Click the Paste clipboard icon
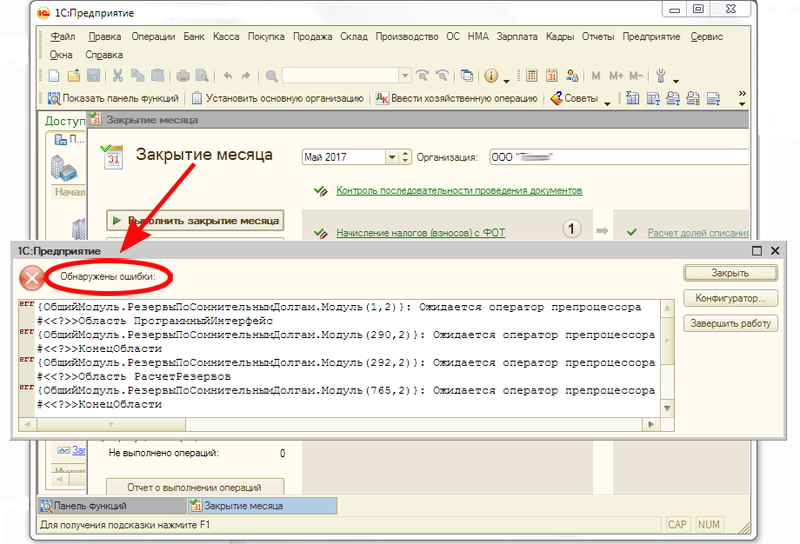 [x=158, y=76]
